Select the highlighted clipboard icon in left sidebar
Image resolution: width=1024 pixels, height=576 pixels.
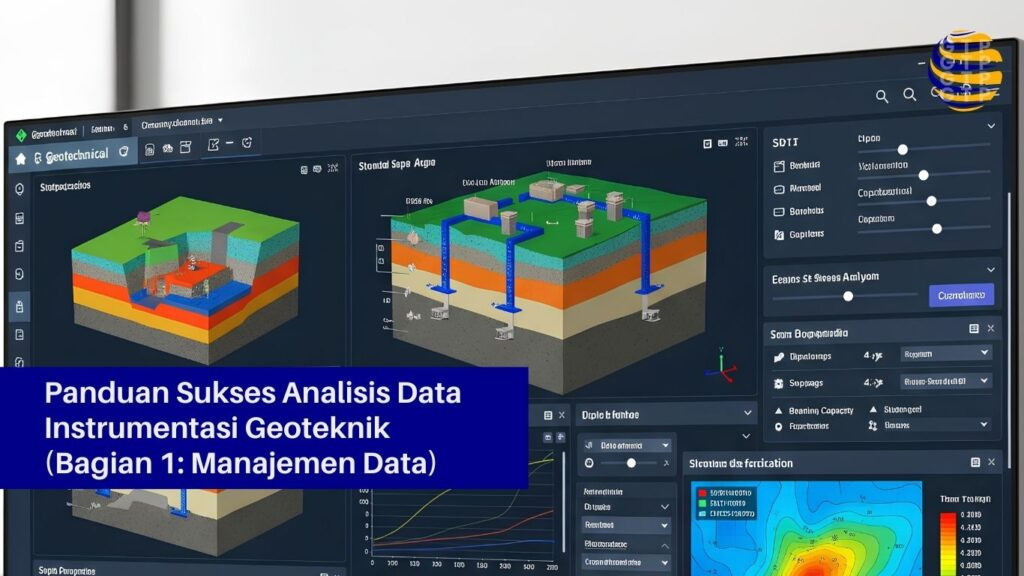point(19,306)
